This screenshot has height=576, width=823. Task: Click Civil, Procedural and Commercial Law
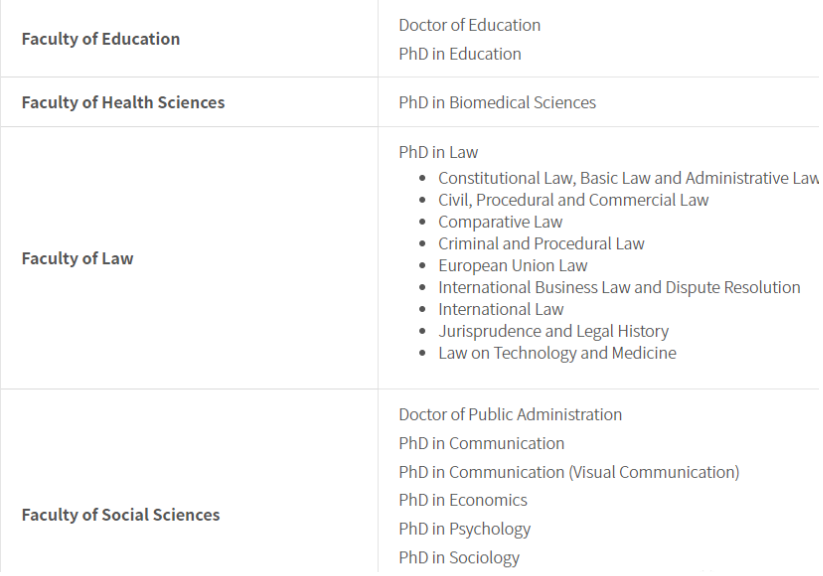573,200
